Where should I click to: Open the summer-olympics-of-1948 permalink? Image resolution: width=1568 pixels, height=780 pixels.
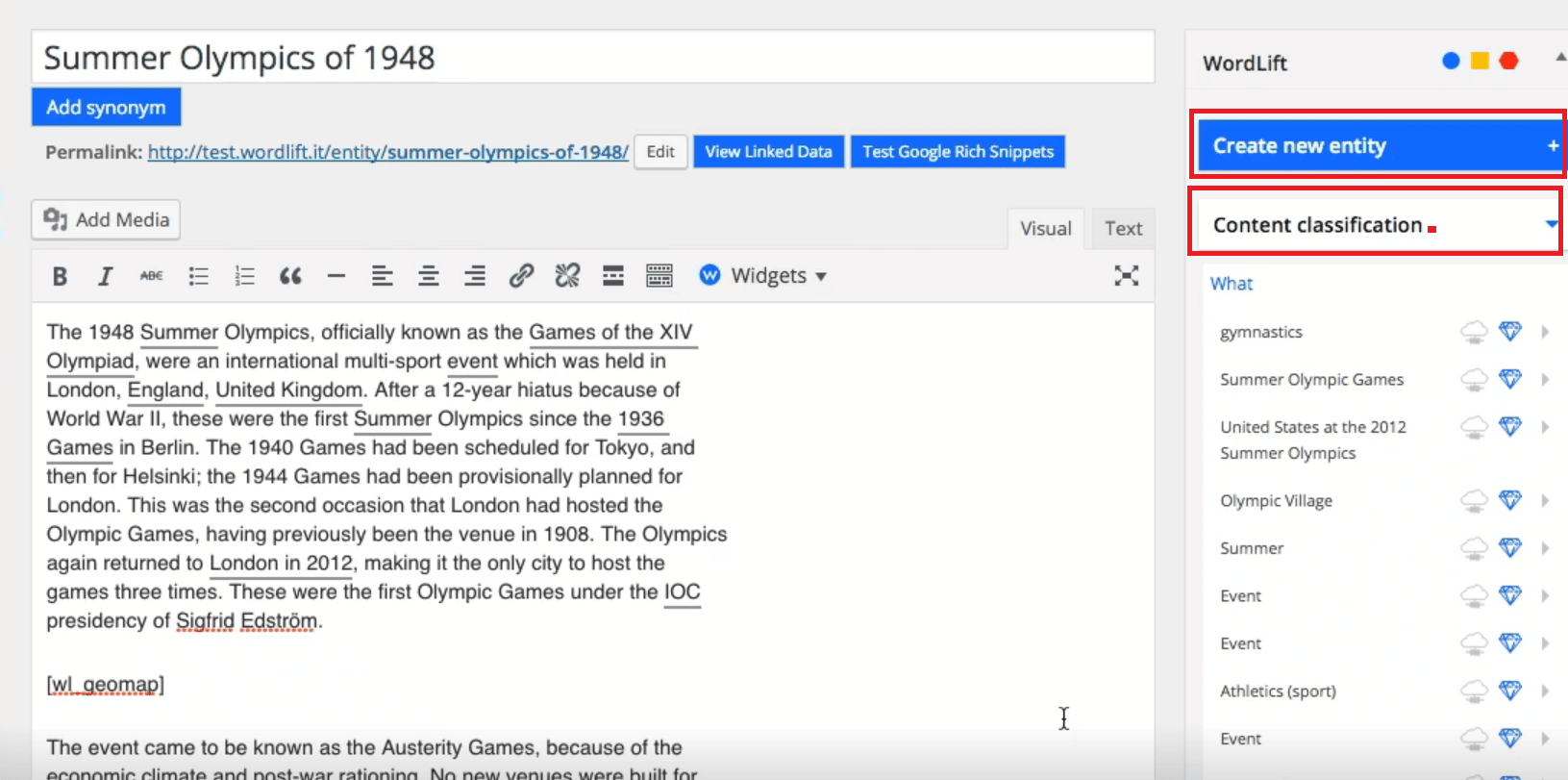(x=387, y=152)
